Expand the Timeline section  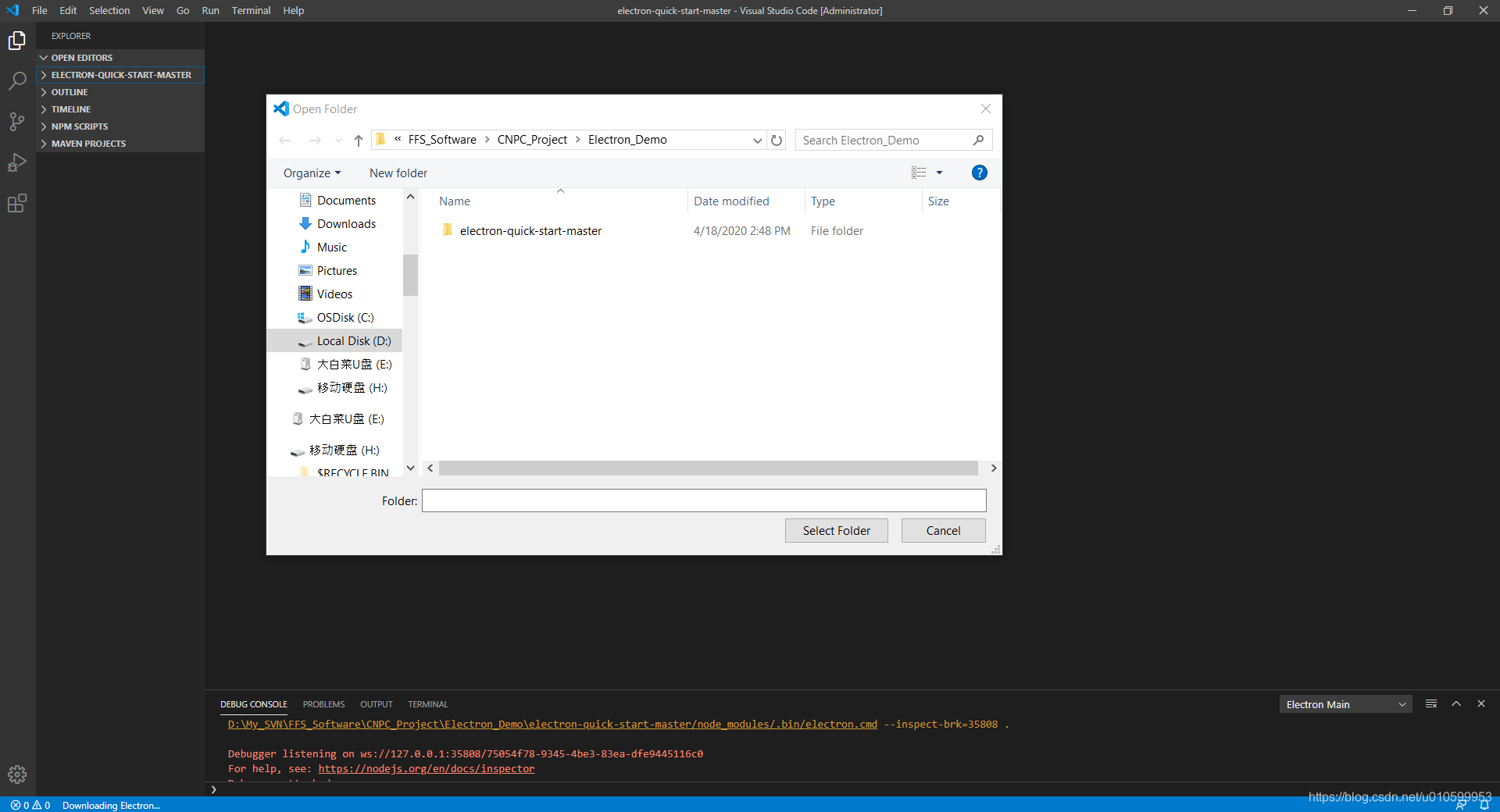coord(120,109)
